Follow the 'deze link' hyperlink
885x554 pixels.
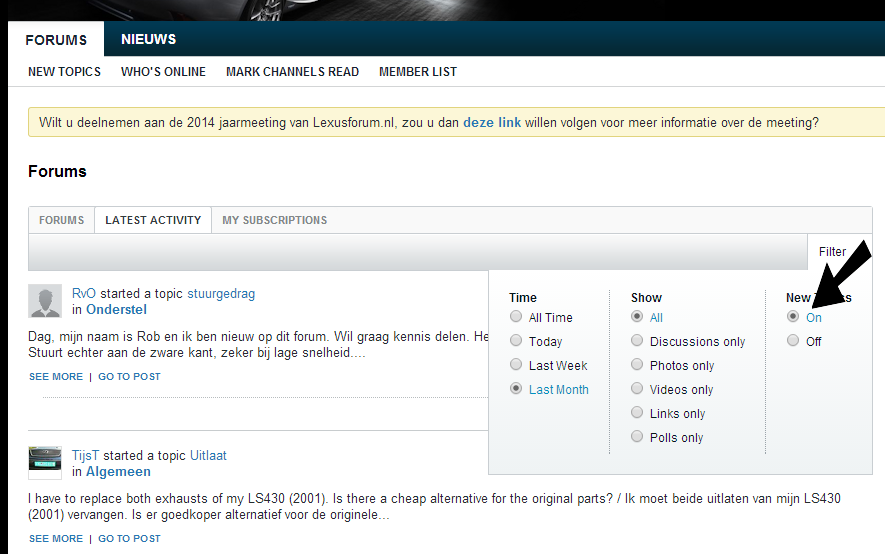492,123
